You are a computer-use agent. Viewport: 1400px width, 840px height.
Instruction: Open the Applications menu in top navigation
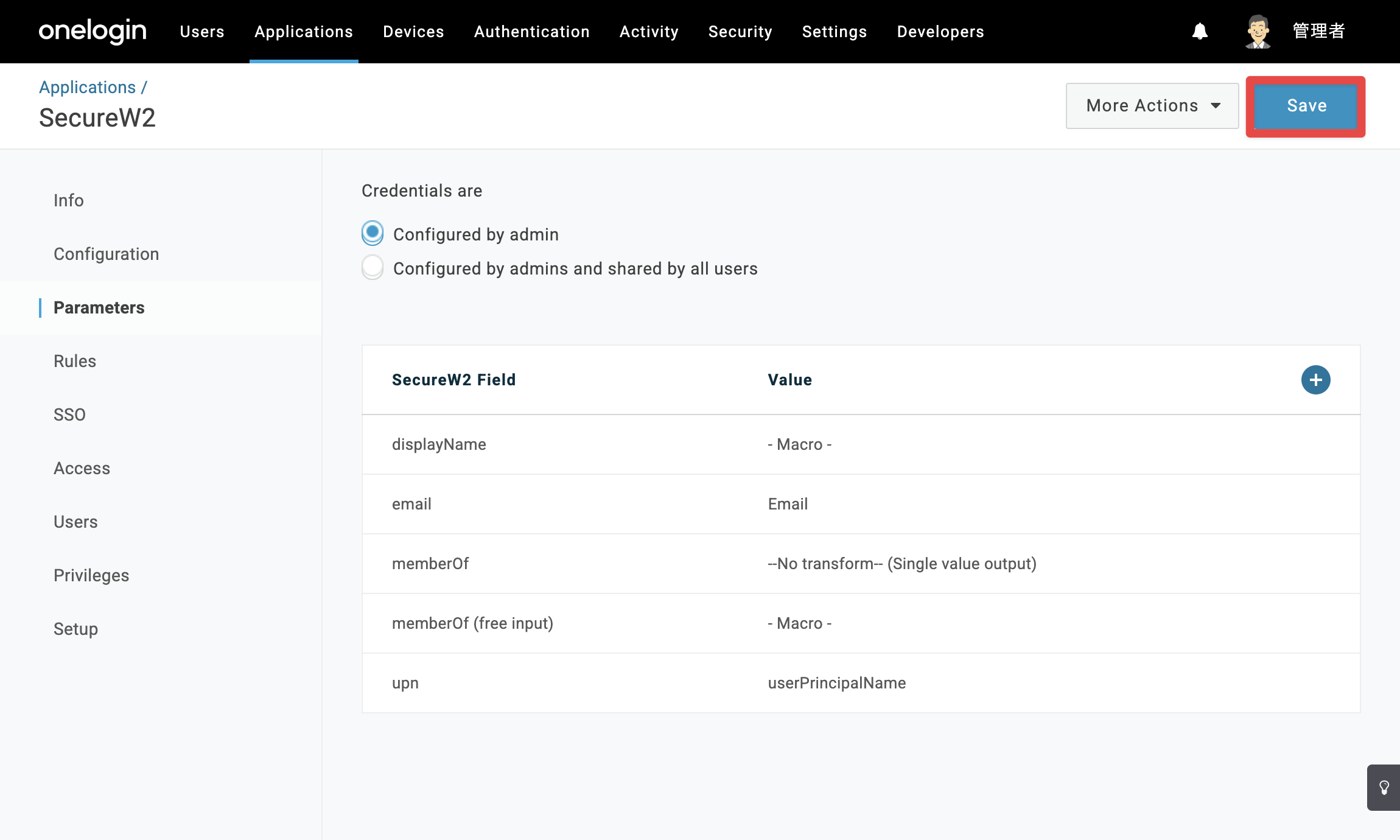pos(304,32)
